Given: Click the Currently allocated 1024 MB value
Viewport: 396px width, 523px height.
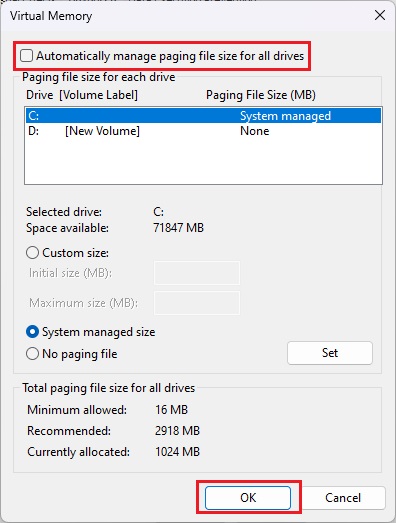Looking at the screenshot, I should pos(177,452).
